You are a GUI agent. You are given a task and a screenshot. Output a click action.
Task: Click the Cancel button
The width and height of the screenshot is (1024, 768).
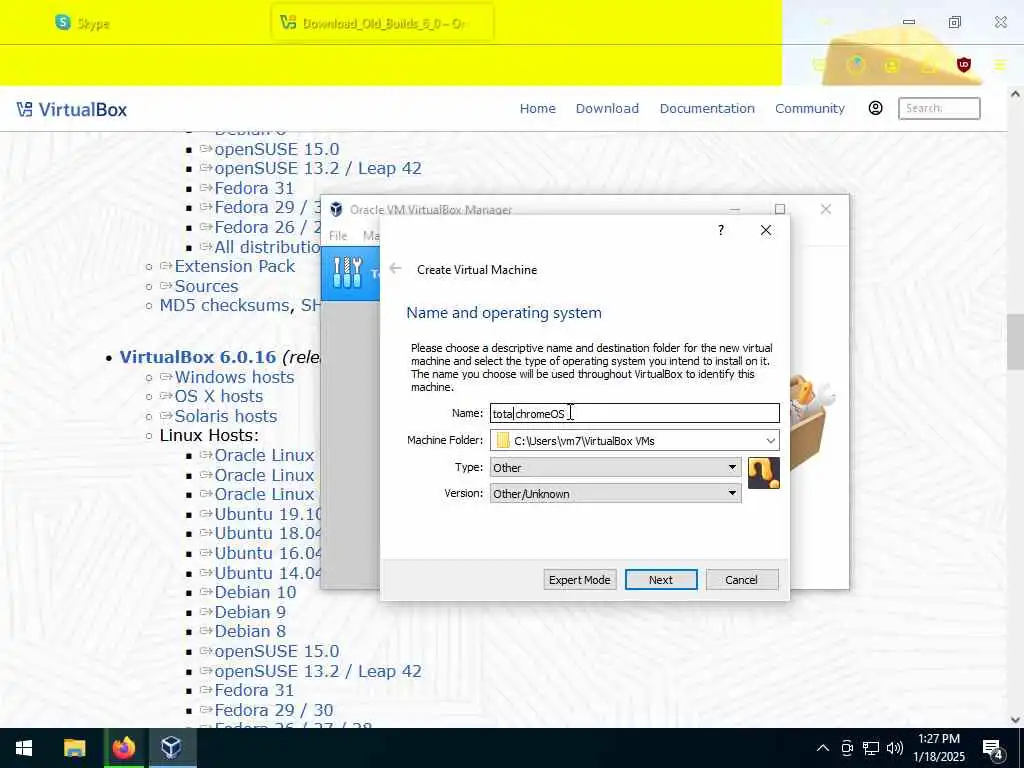[x=741, y=580]
